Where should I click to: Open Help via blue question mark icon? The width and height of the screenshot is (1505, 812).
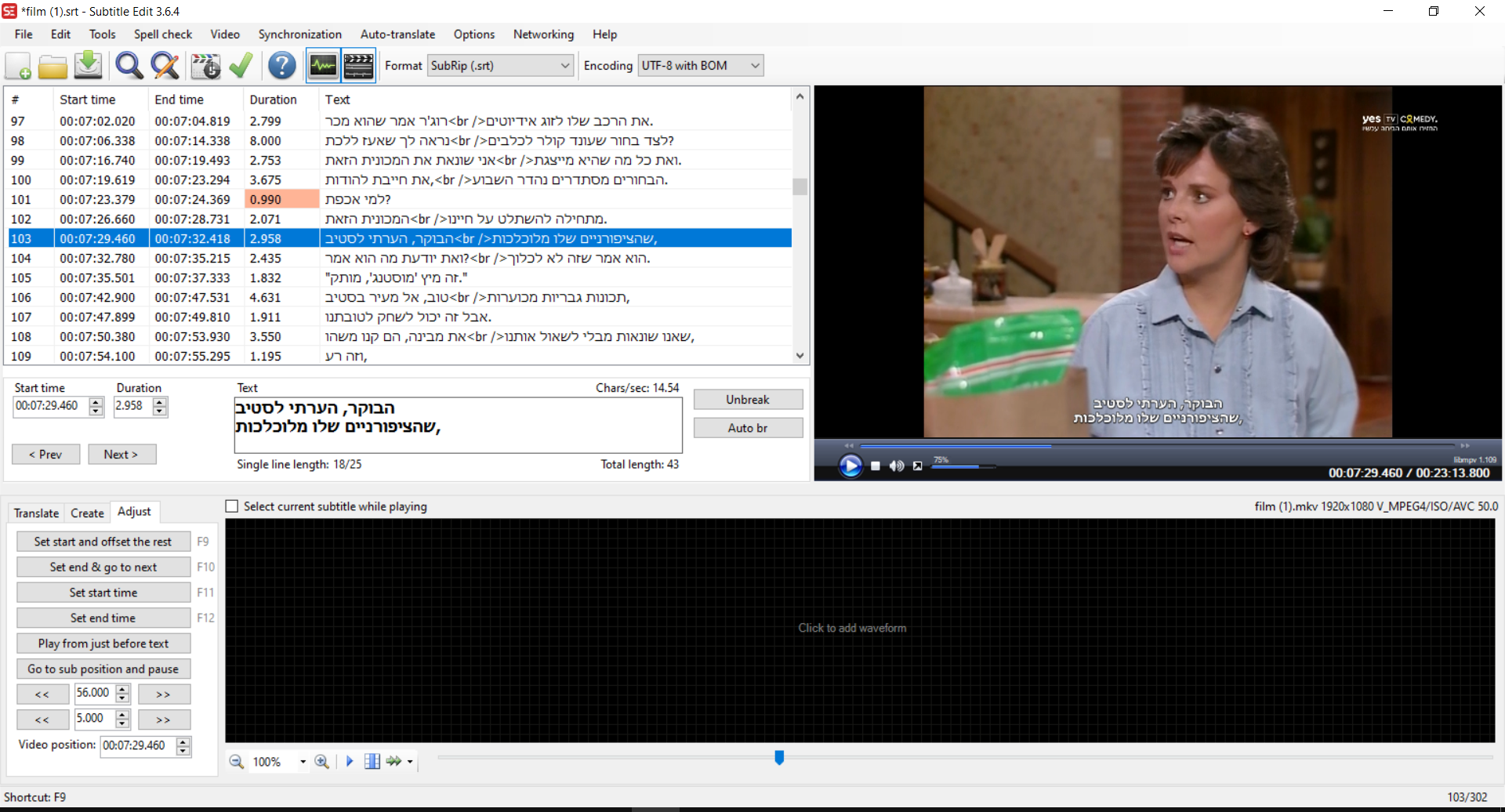click(x=282, y=66)
